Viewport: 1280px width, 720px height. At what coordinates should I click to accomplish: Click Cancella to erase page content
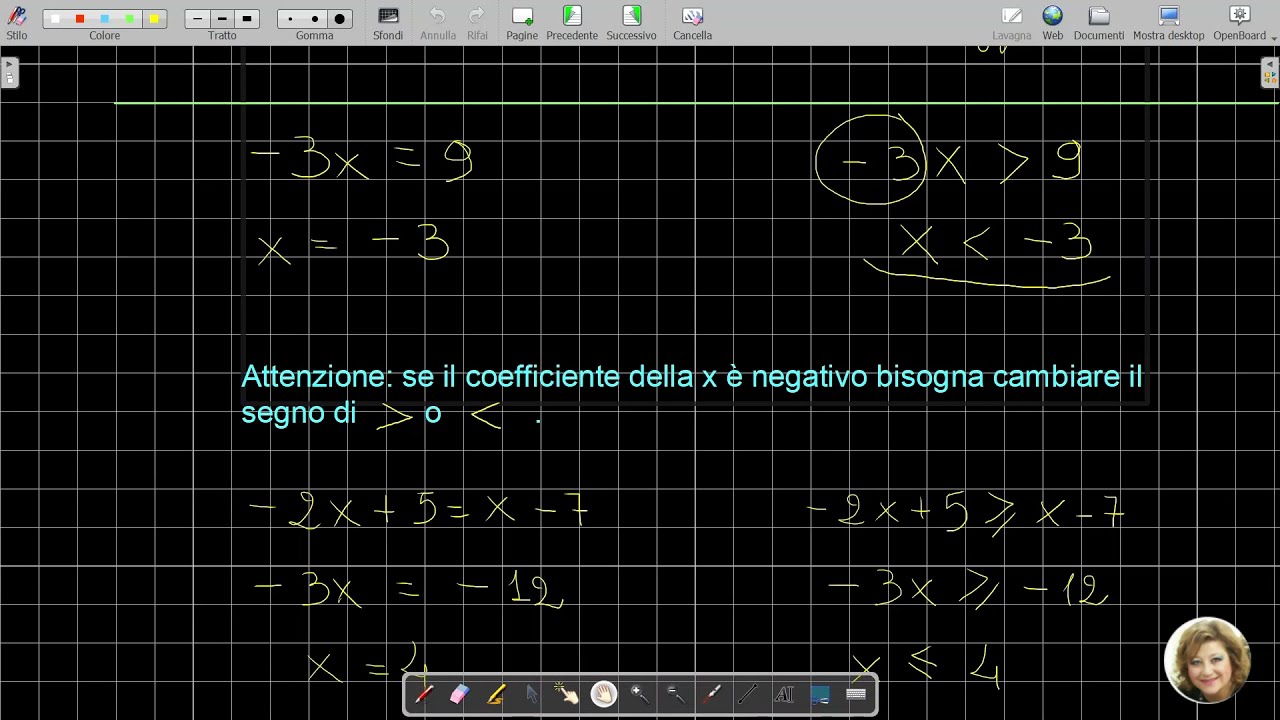pyautogui.click(x=692, y=22)
